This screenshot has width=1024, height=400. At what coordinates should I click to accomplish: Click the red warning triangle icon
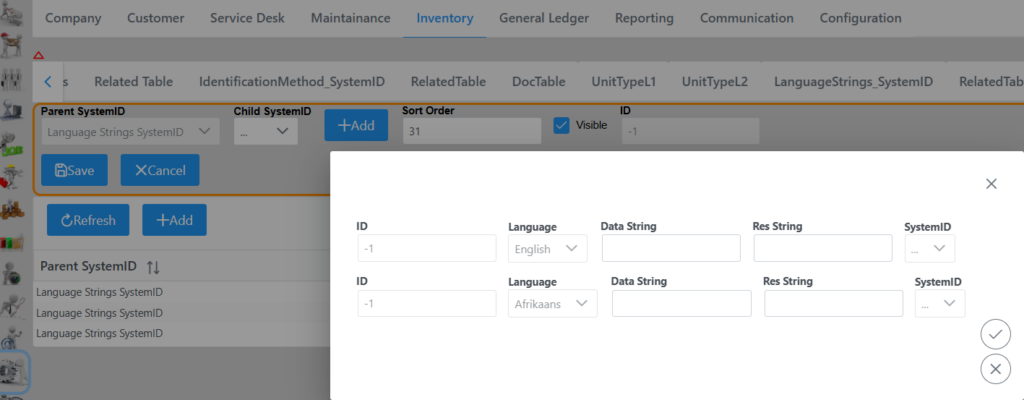(x=38, y=56)
